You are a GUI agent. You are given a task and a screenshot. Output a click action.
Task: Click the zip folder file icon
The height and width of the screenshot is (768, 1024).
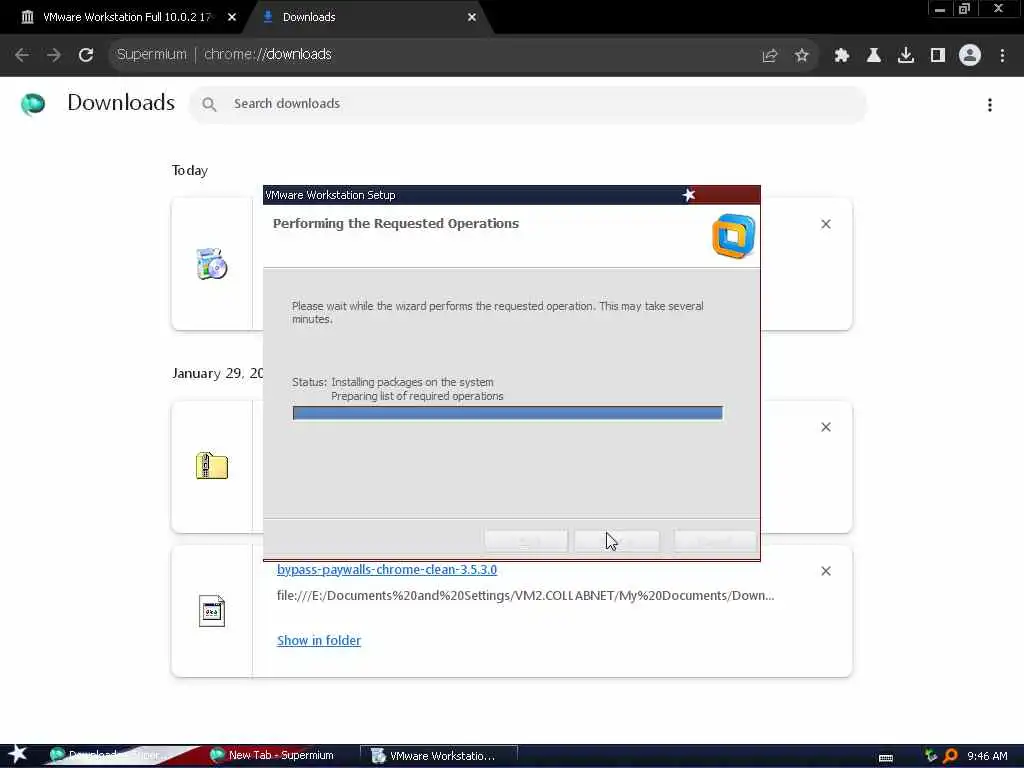(212, 466)
